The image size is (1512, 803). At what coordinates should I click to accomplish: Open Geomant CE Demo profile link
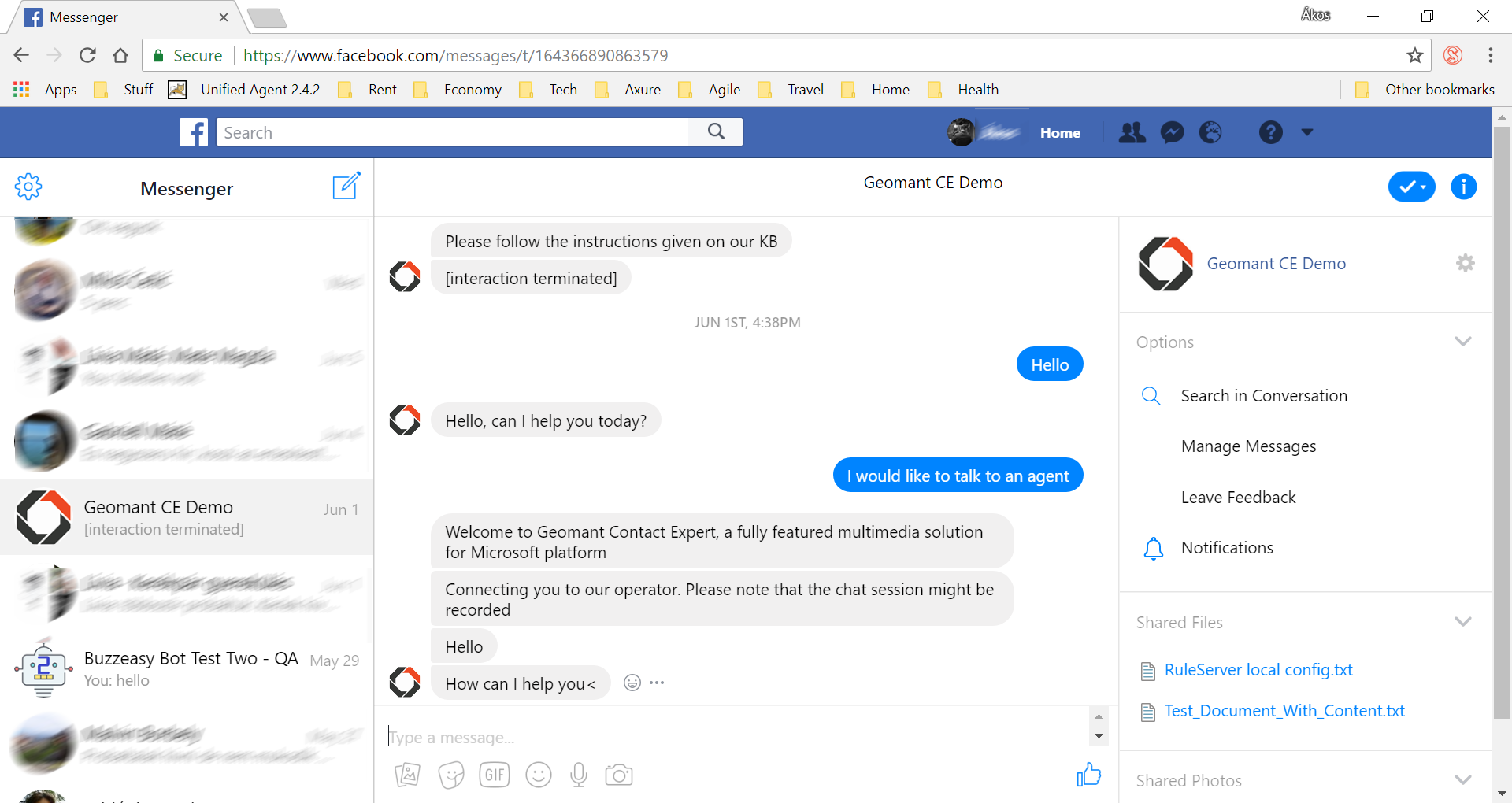(x=1277, y=264)
